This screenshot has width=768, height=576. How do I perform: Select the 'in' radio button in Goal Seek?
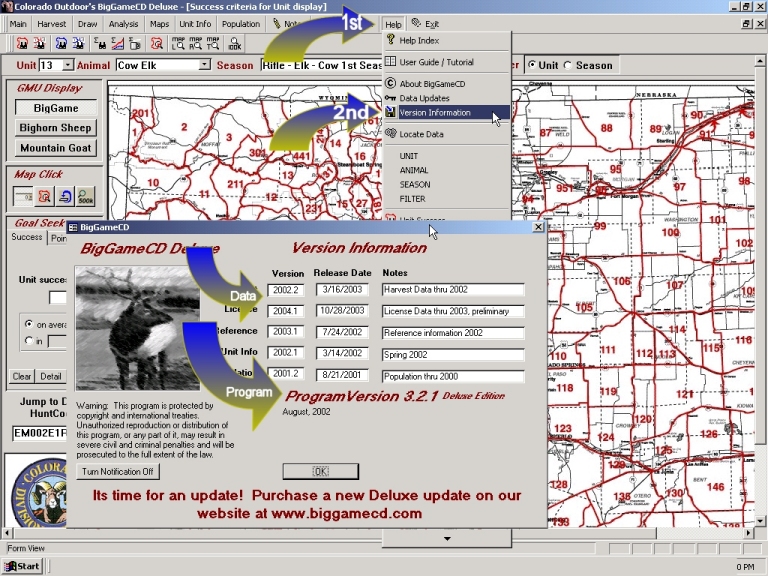[x=29, y=340]
